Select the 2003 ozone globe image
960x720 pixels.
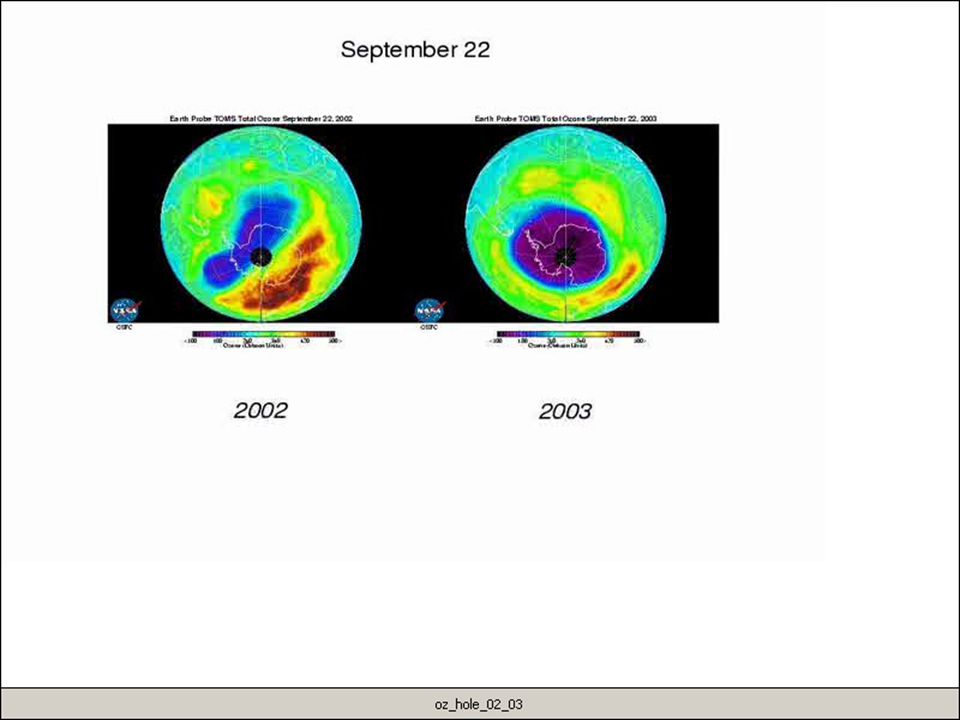(x=565, y=225)
